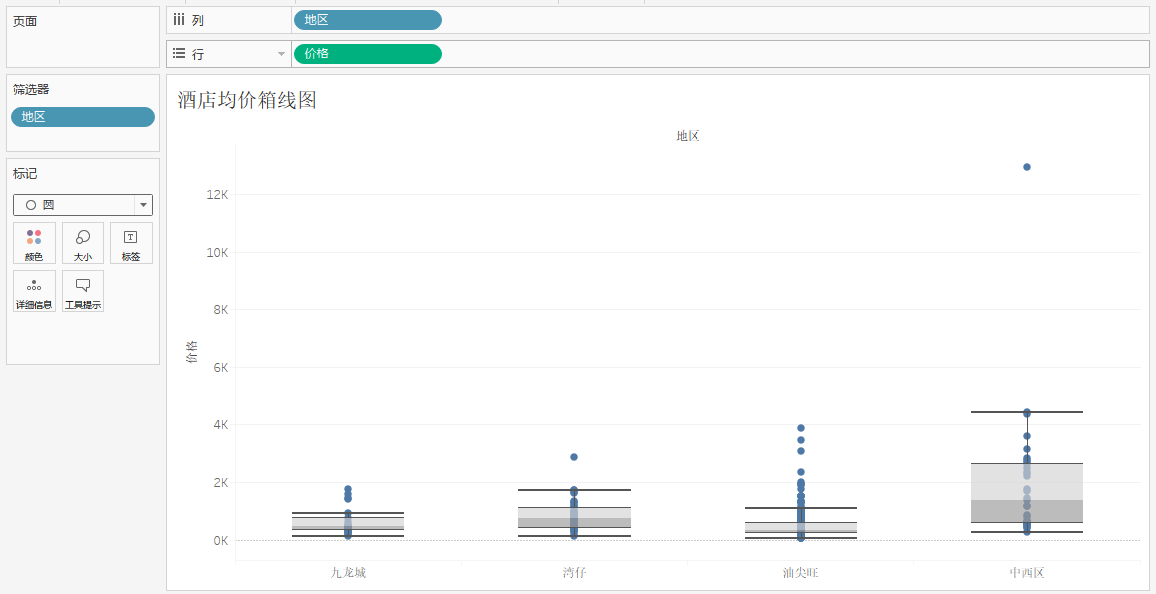The height and width of the screenshot is (594, 1156).
Task: Select the 地区 filter pill in 筛选器
Action: coord(83,116)
